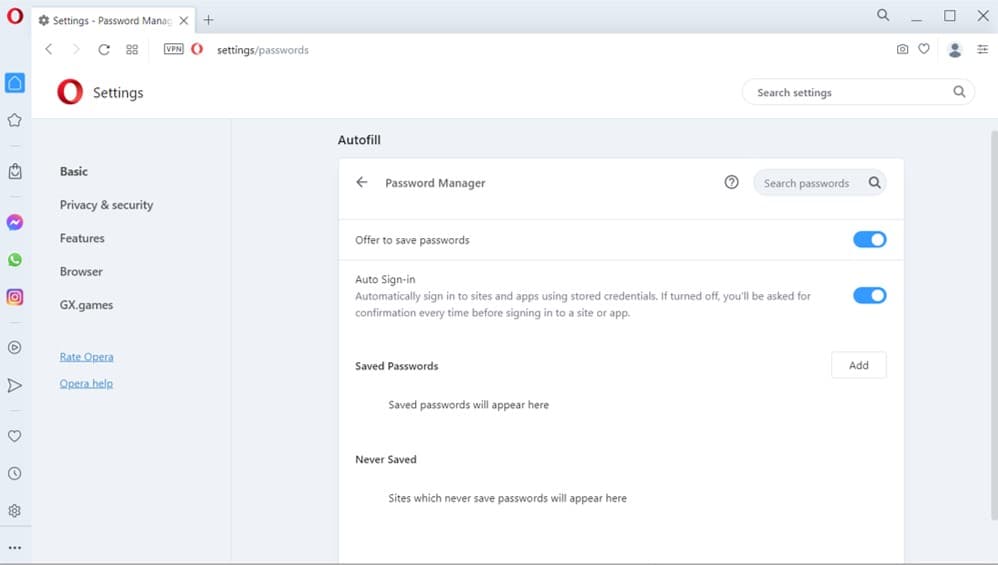Open Password Manager help question icon
This screenshot has height=565, width=998.
(x=731, y=183)
